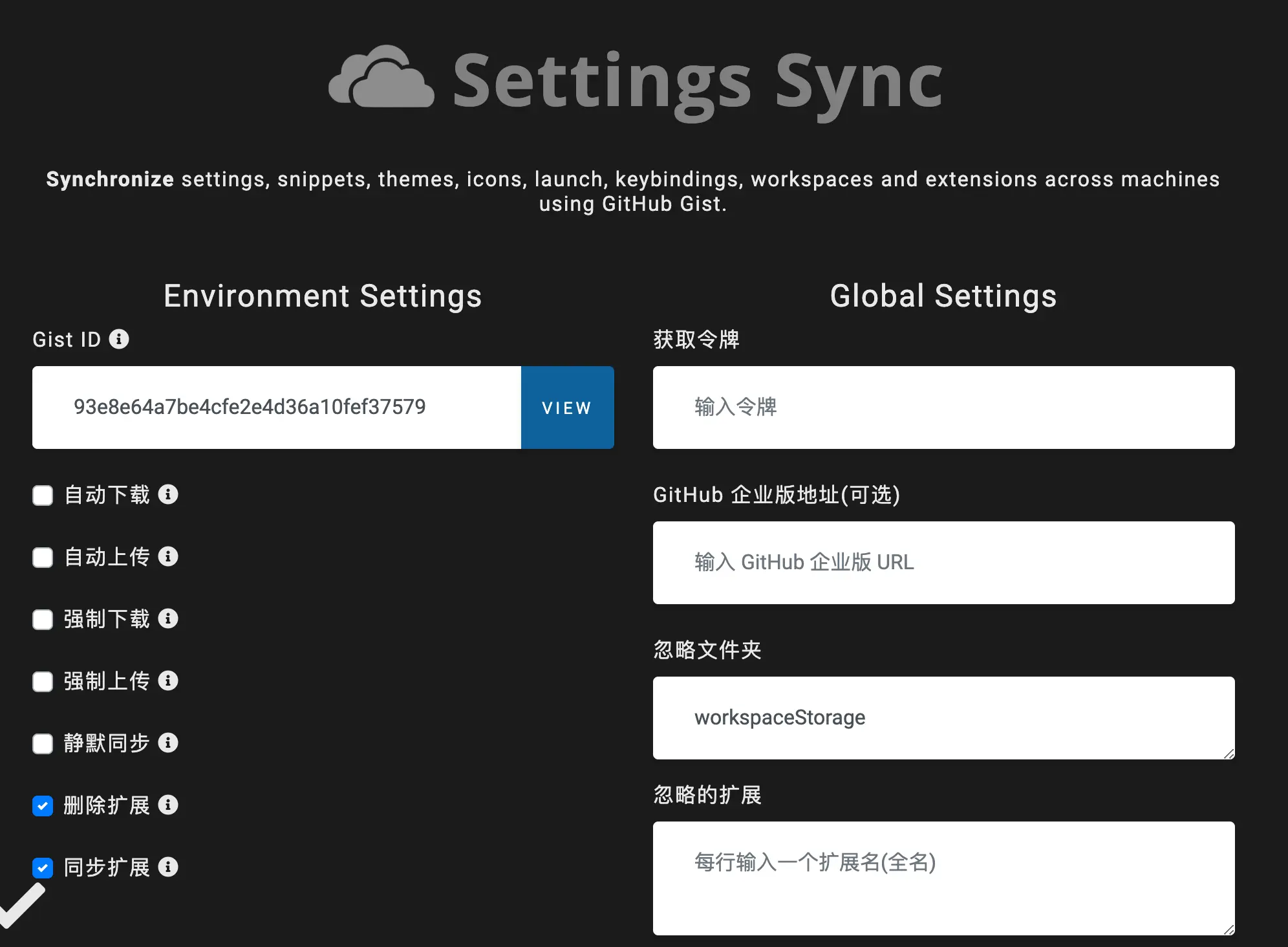Click the 输入令牌 token input field
Viewport: 1288px width, 947px height.
(943, 408)
